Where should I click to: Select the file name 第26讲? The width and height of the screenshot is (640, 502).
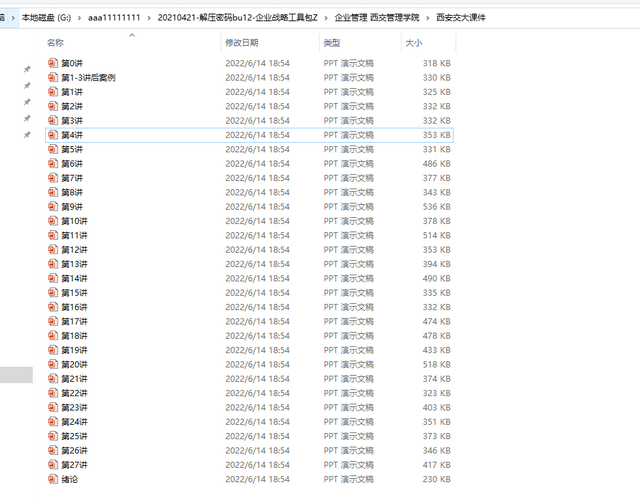[74, 451]
